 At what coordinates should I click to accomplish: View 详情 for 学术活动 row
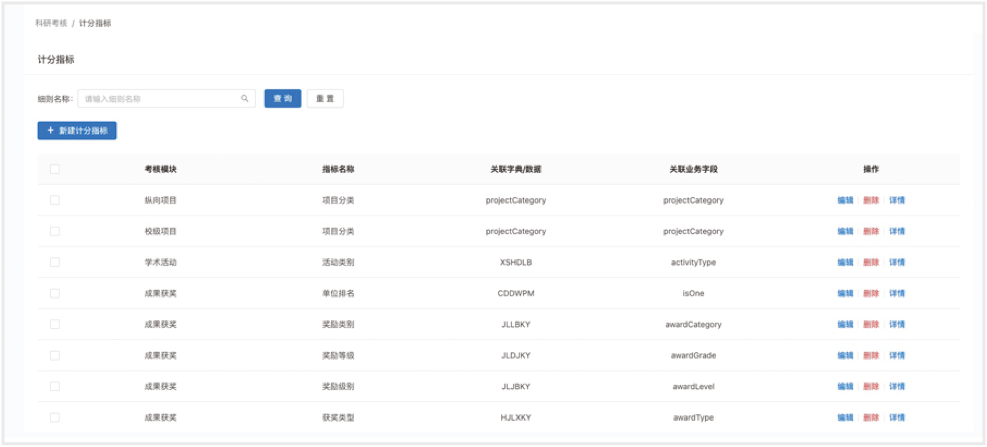(897, 262)
